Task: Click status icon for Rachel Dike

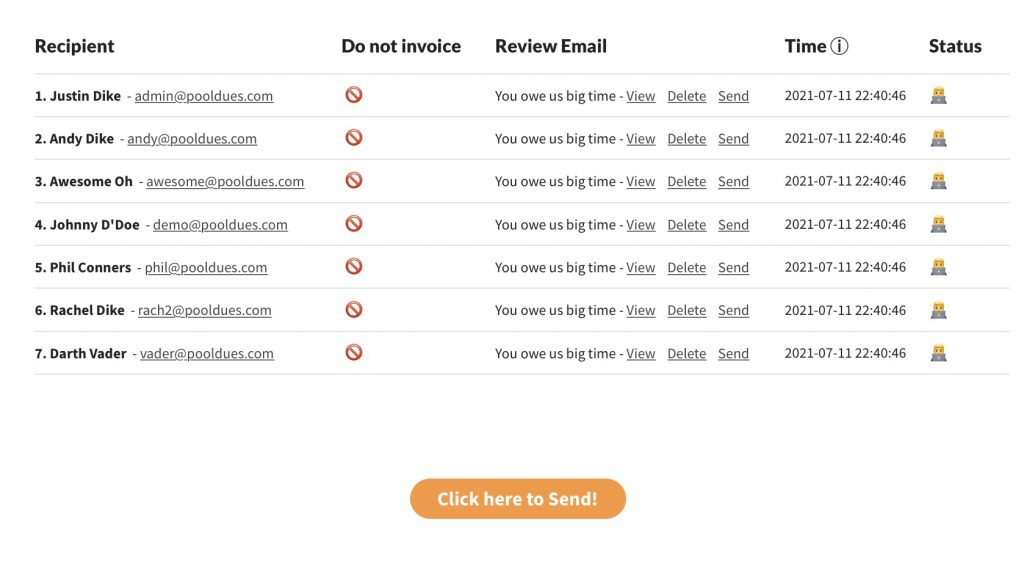Action: click(938, 310)
